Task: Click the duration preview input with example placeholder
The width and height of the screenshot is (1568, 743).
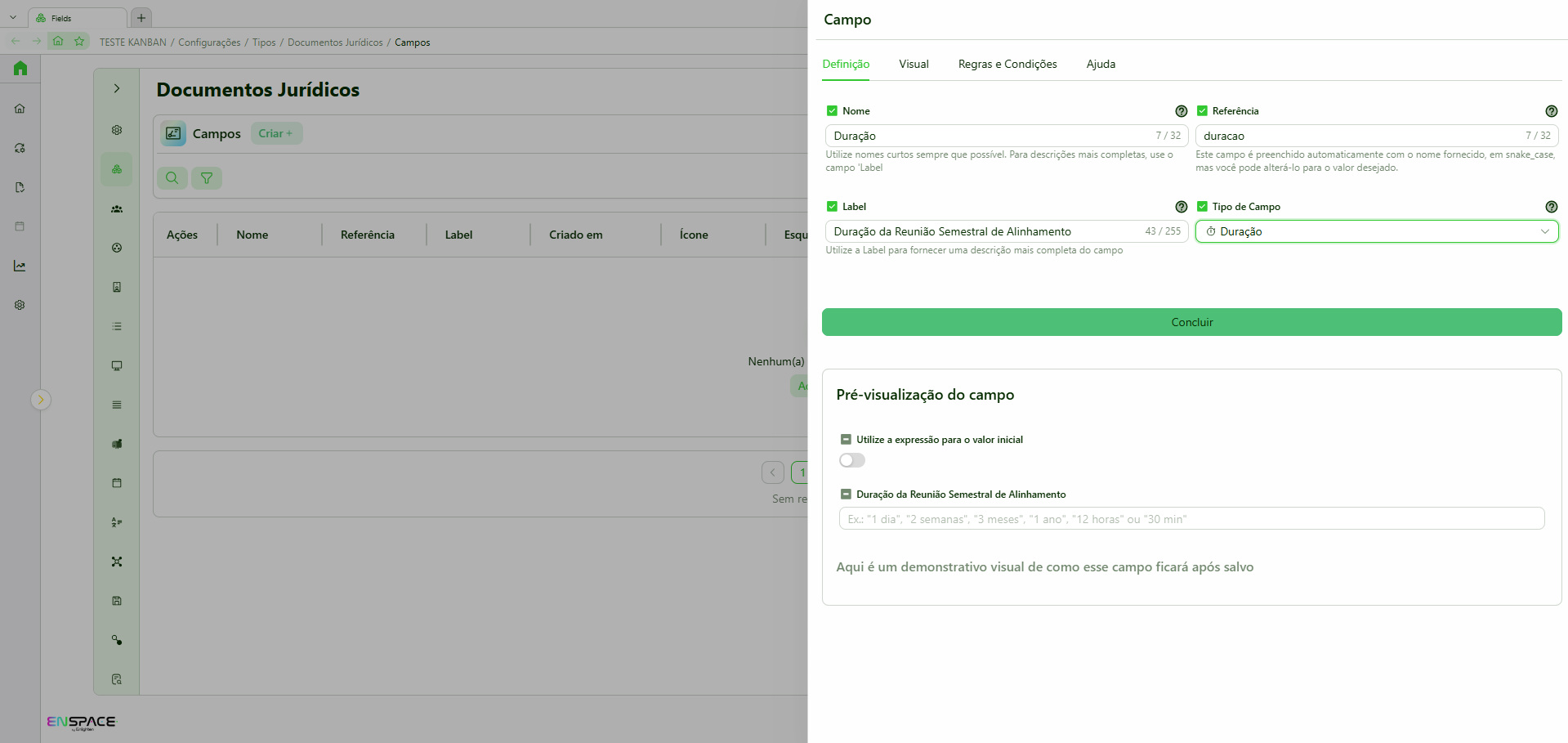Action: click(1191, 519)
